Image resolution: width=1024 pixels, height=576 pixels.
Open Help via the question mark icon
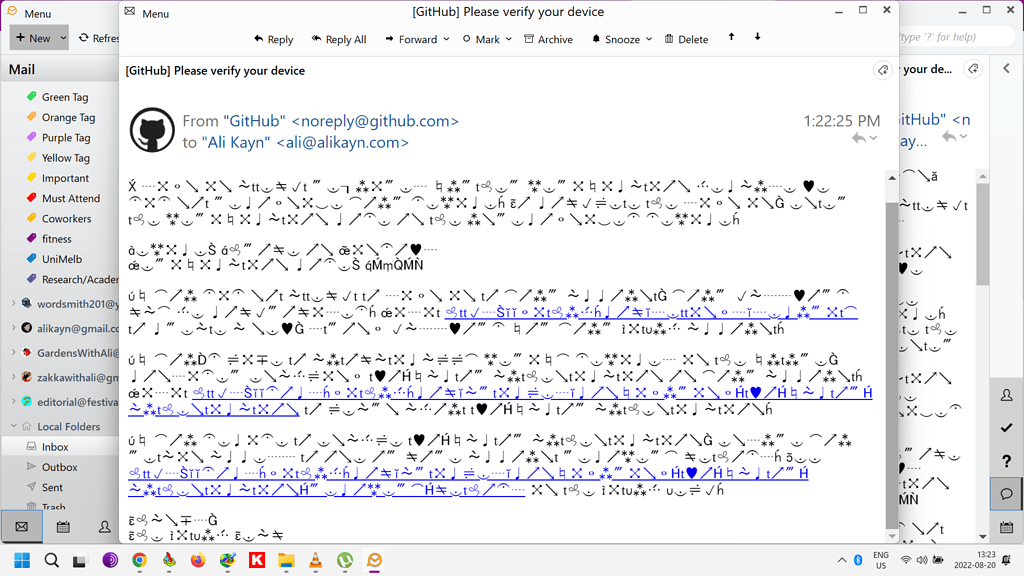tap(1005, 461)
